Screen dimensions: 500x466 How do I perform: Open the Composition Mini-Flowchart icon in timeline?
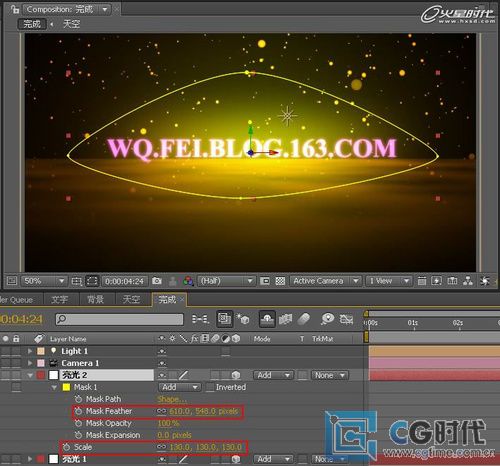point(200,319)
